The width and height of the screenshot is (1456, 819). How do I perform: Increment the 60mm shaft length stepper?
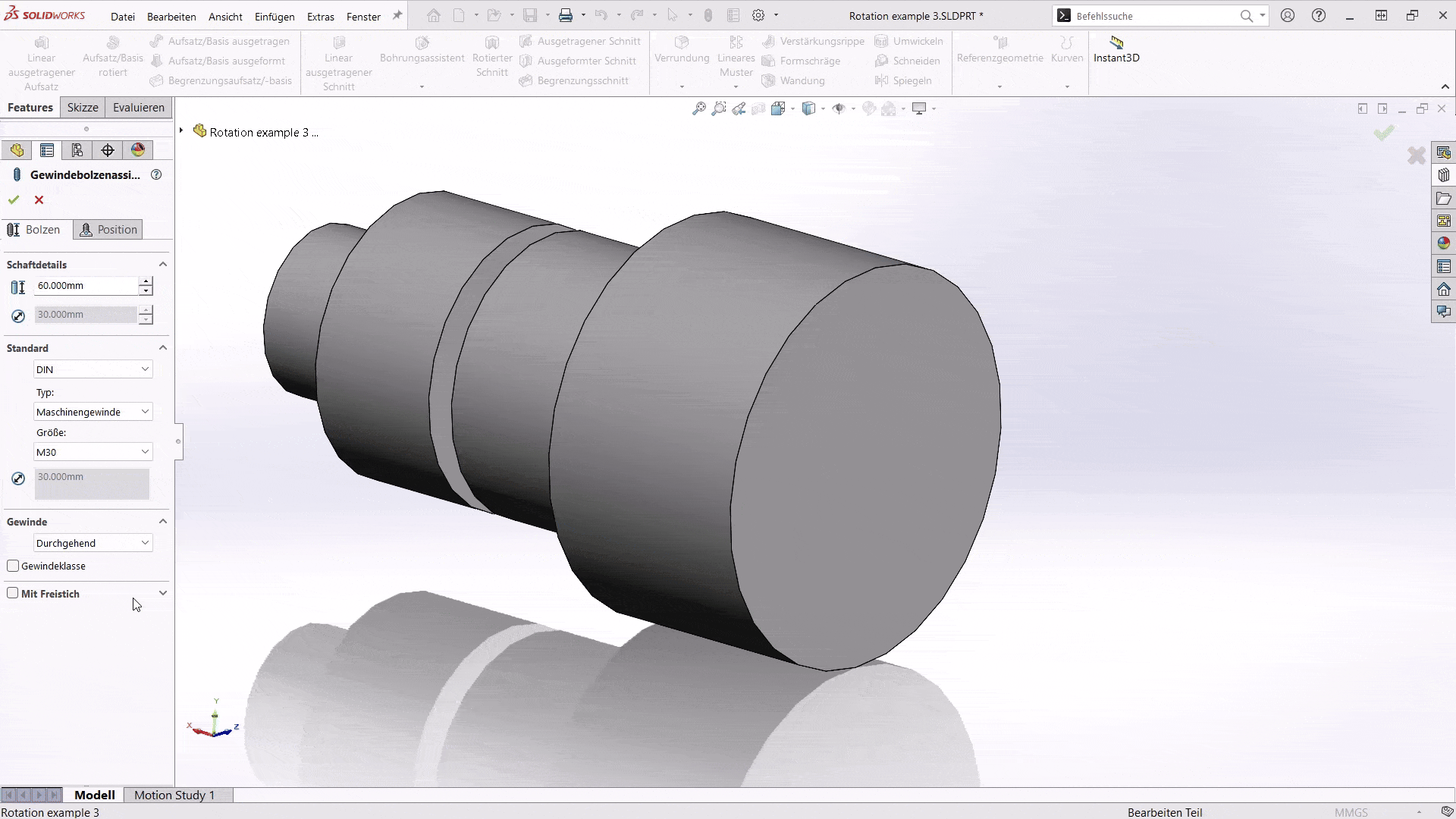tap(144, 281)
